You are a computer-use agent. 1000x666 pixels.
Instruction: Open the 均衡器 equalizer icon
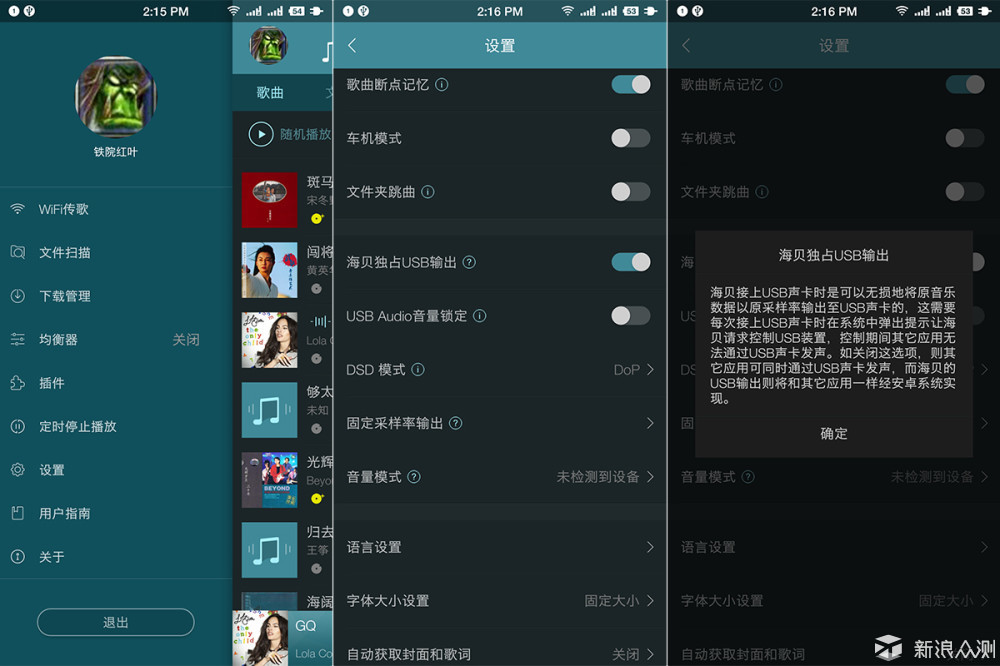point(18,340)
